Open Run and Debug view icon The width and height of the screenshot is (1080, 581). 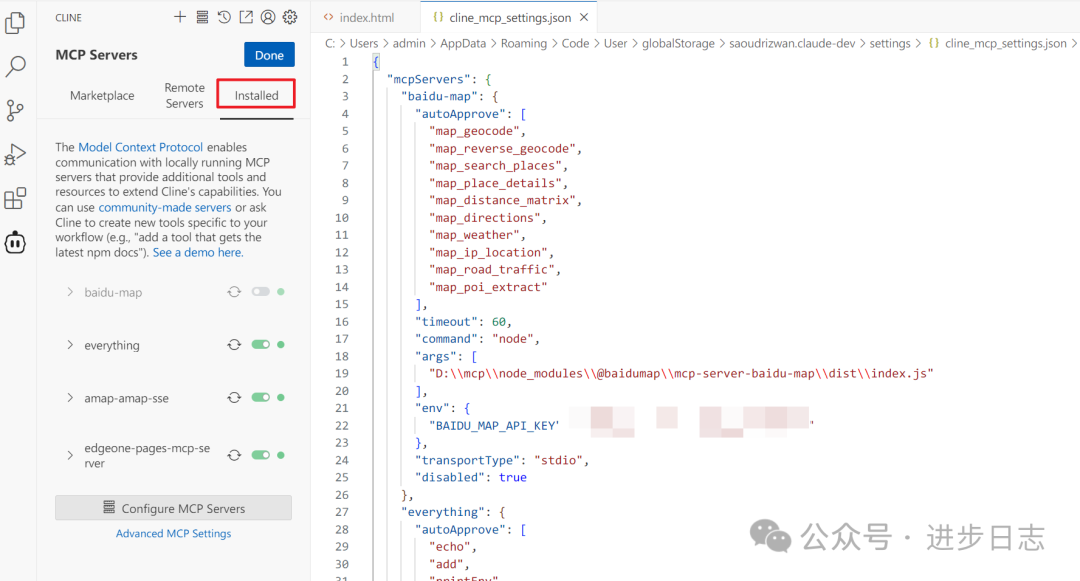click(x=15, y=154)
